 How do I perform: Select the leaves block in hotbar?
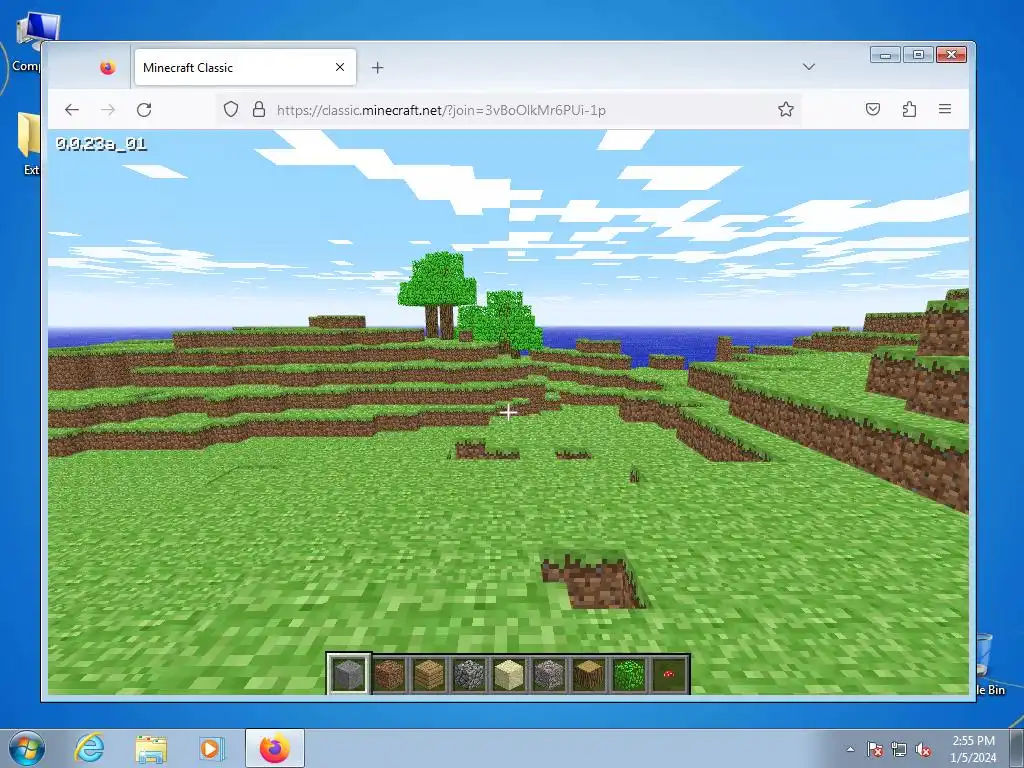pos(628,673)
